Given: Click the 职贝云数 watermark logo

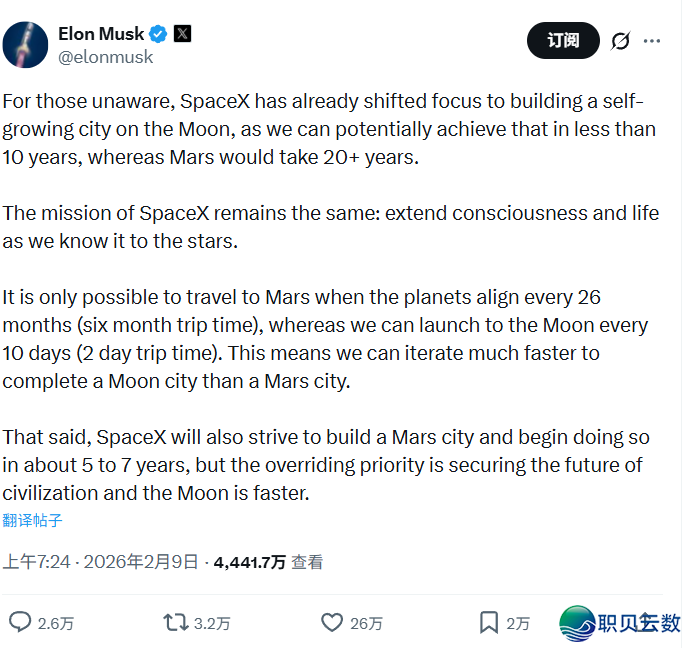Looking at the screenshot, I should click(620, 622).
